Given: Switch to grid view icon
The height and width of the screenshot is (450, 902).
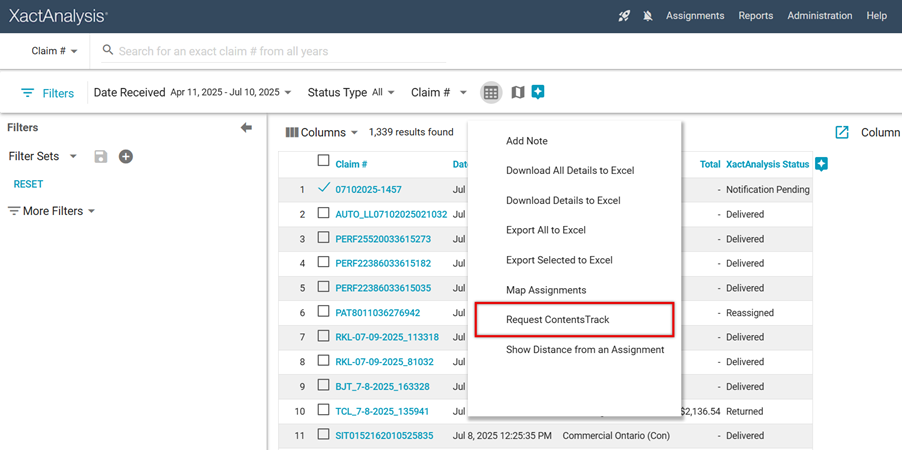Looking at the screenshot, I should pos(490,92).
